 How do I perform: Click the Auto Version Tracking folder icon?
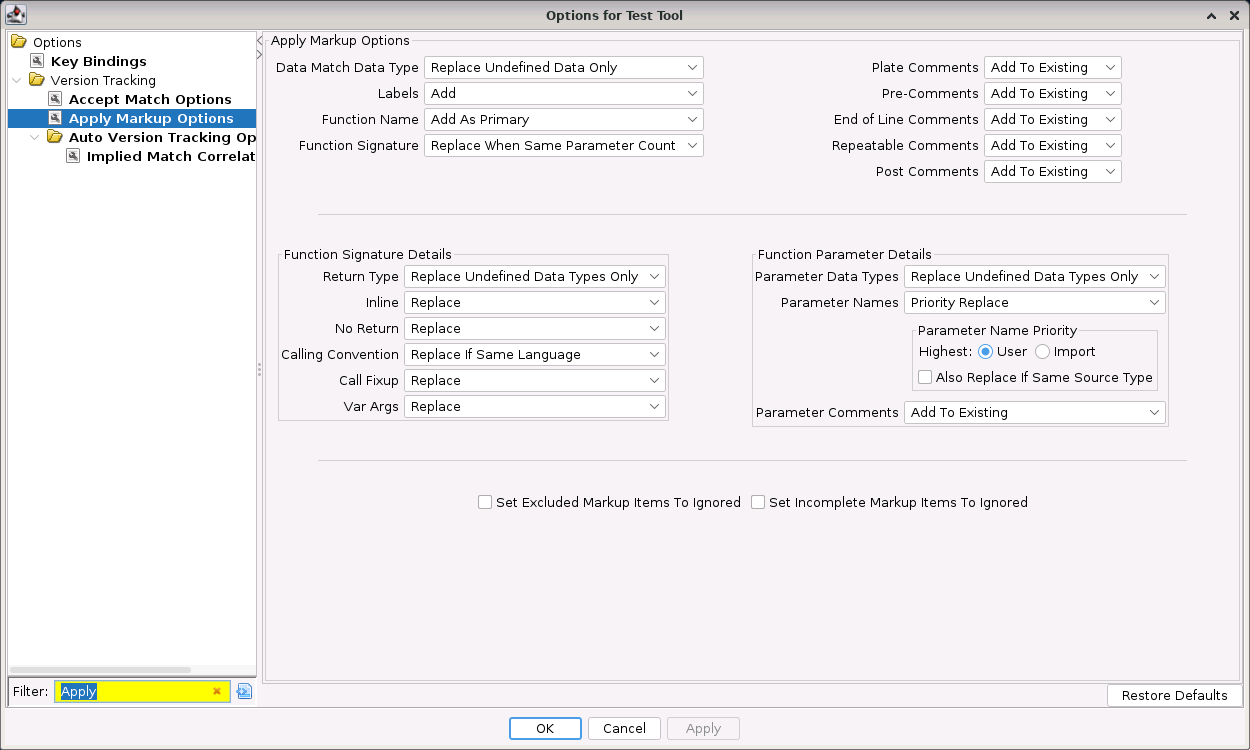point(55,137)
